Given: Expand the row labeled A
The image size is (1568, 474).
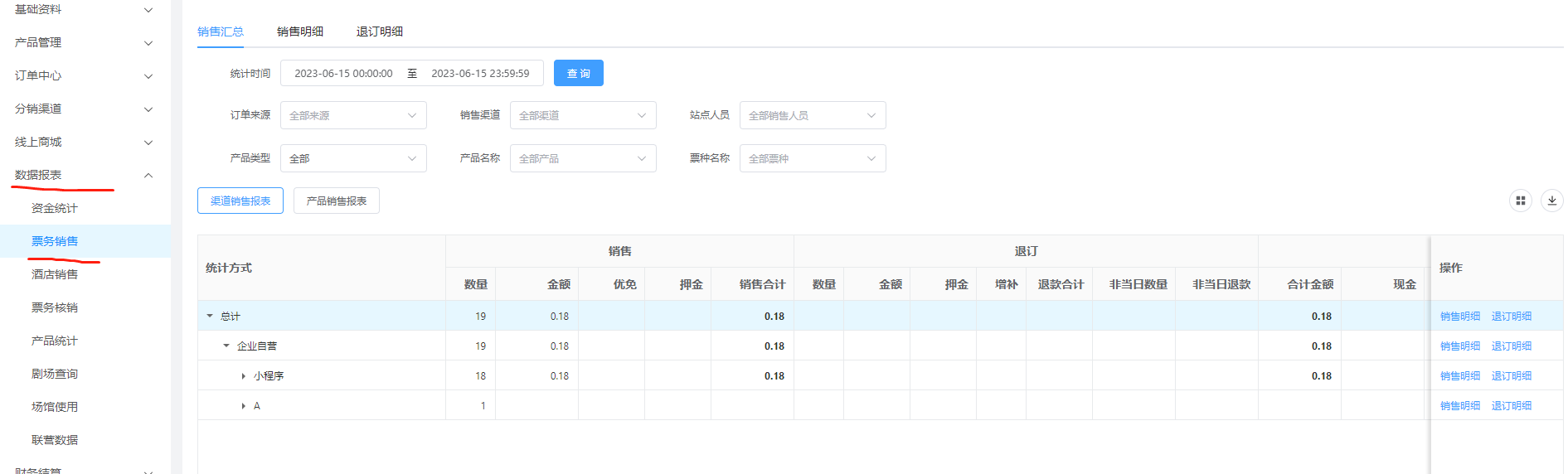Looking at the screenshot, I should pyautogui.click(x=243, y=406).
